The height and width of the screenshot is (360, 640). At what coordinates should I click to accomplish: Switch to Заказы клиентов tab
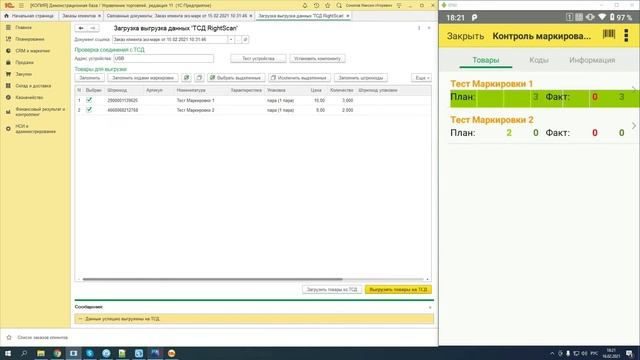coord(79,16)
